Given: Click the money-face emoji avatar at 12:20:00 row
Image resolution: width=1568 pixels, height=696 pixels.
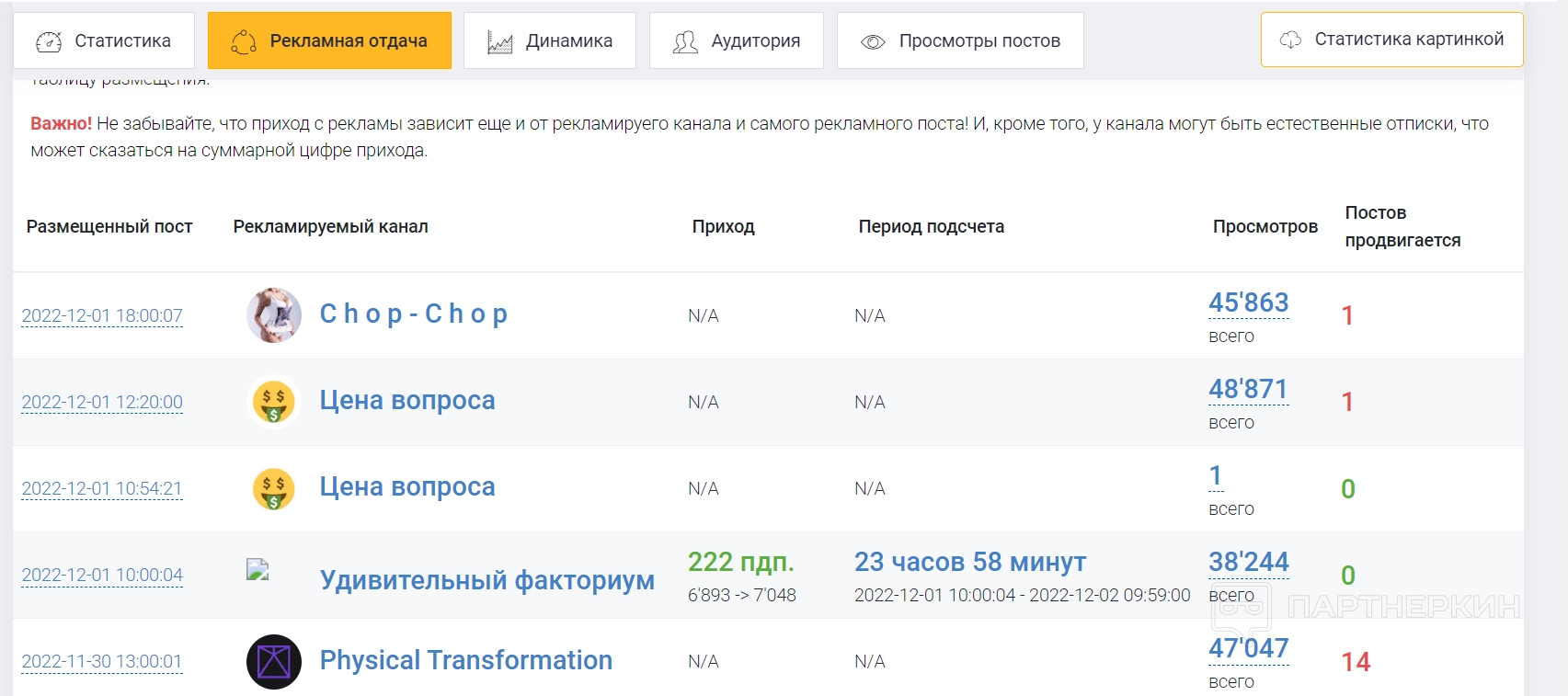Looking at the screenshot, I should click(x=274, y=403).
